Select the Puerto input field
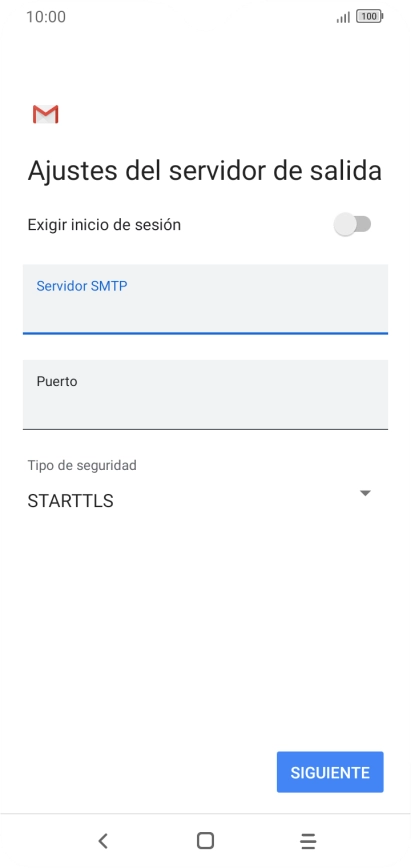 (206, 395)
